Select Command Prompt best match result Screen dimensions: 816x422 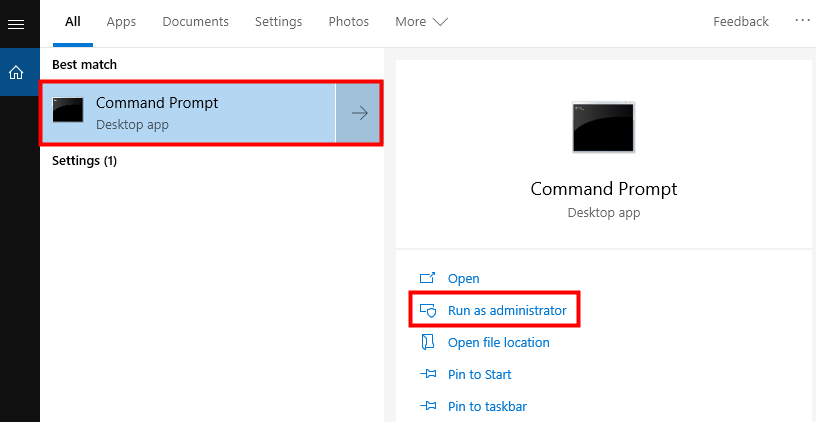point(189,113)
